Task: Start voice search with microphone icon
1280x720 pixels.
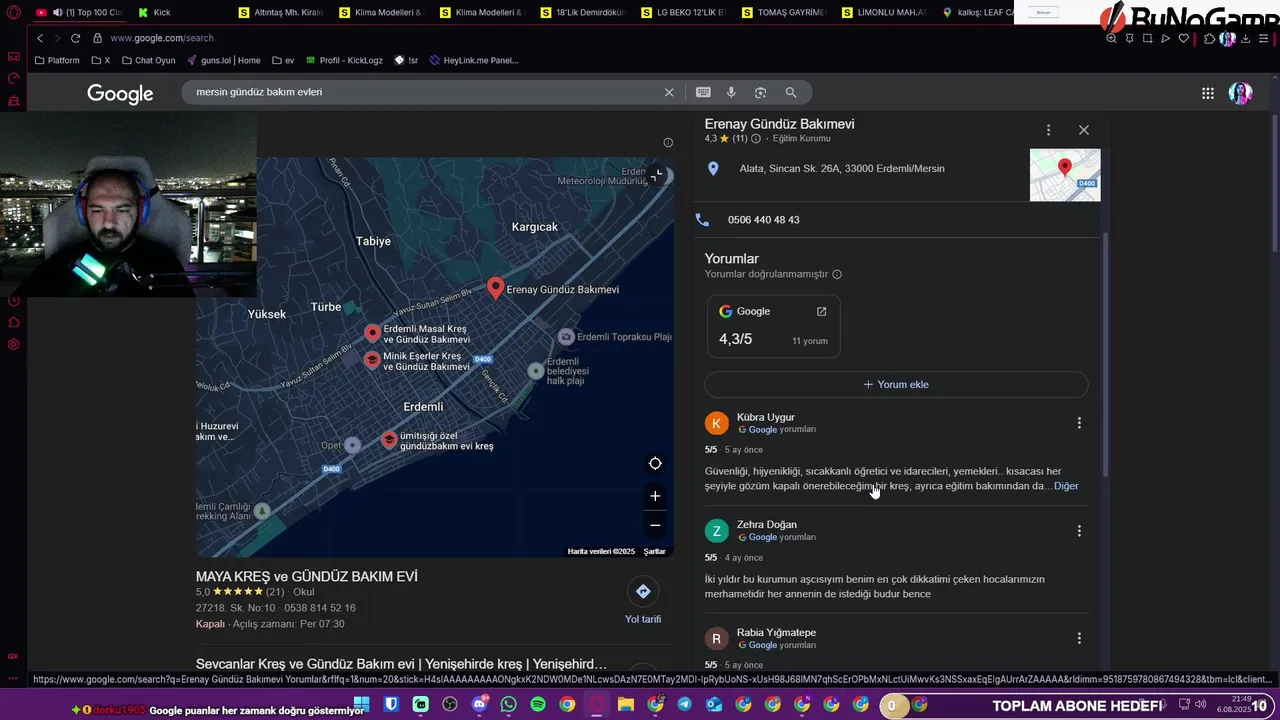Action: [x=731, y=92]
